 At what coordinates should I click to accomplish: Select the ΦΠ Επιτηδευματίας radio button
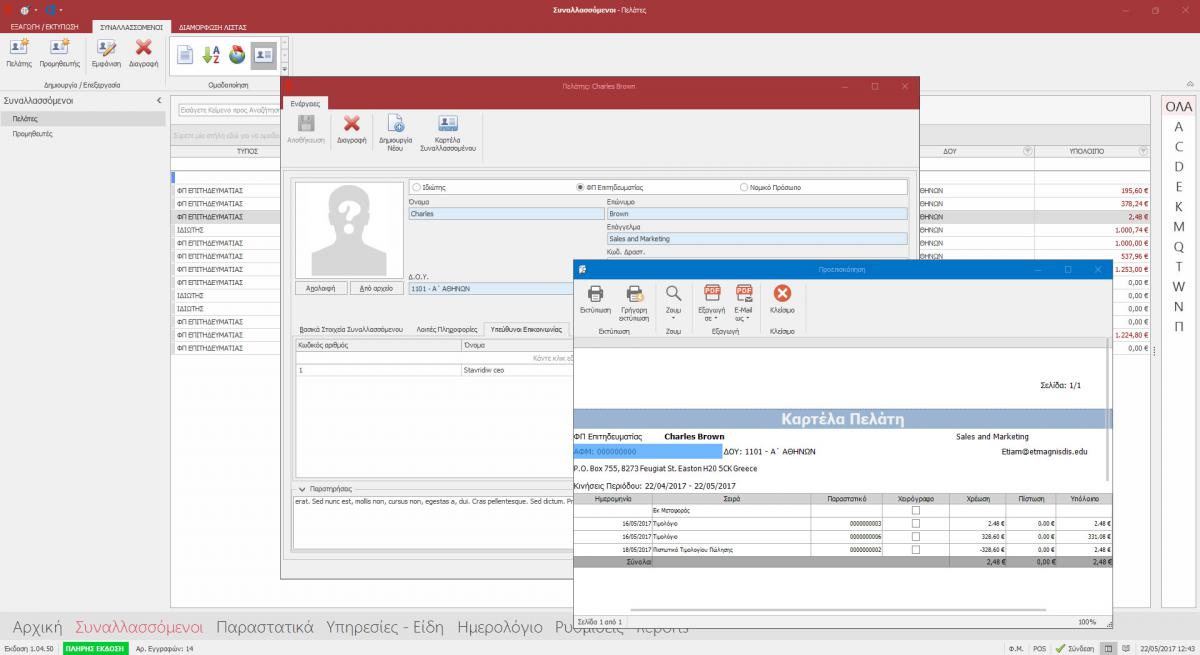pyautogui.click(x=581, y=187)
